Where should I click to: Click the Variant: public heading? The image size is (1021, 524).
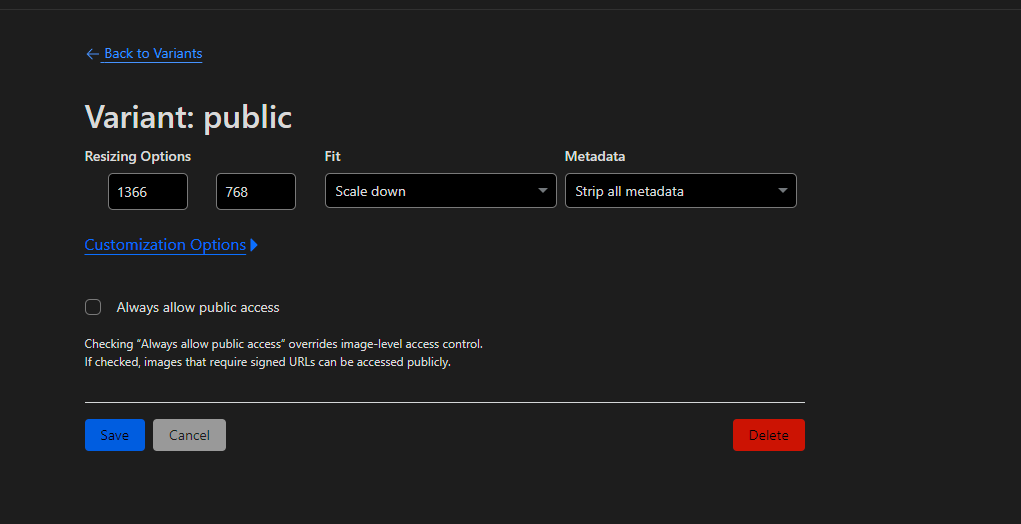(188, 117)
